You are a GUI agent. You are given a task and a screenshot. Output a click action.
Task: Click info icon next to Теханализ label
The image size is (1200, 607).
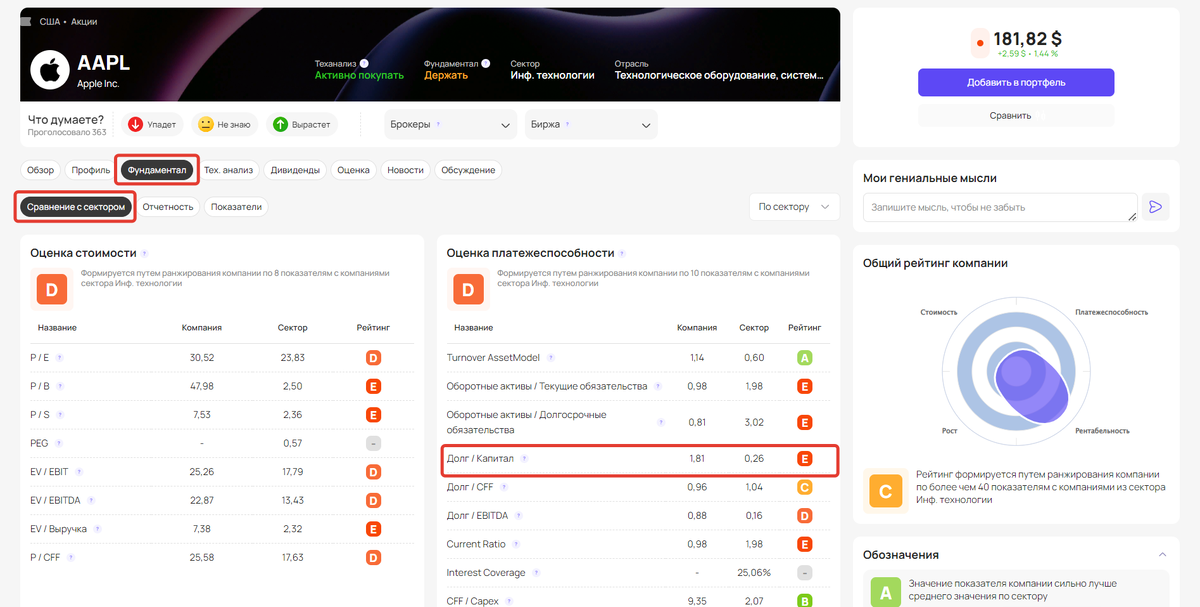point(364,63)
